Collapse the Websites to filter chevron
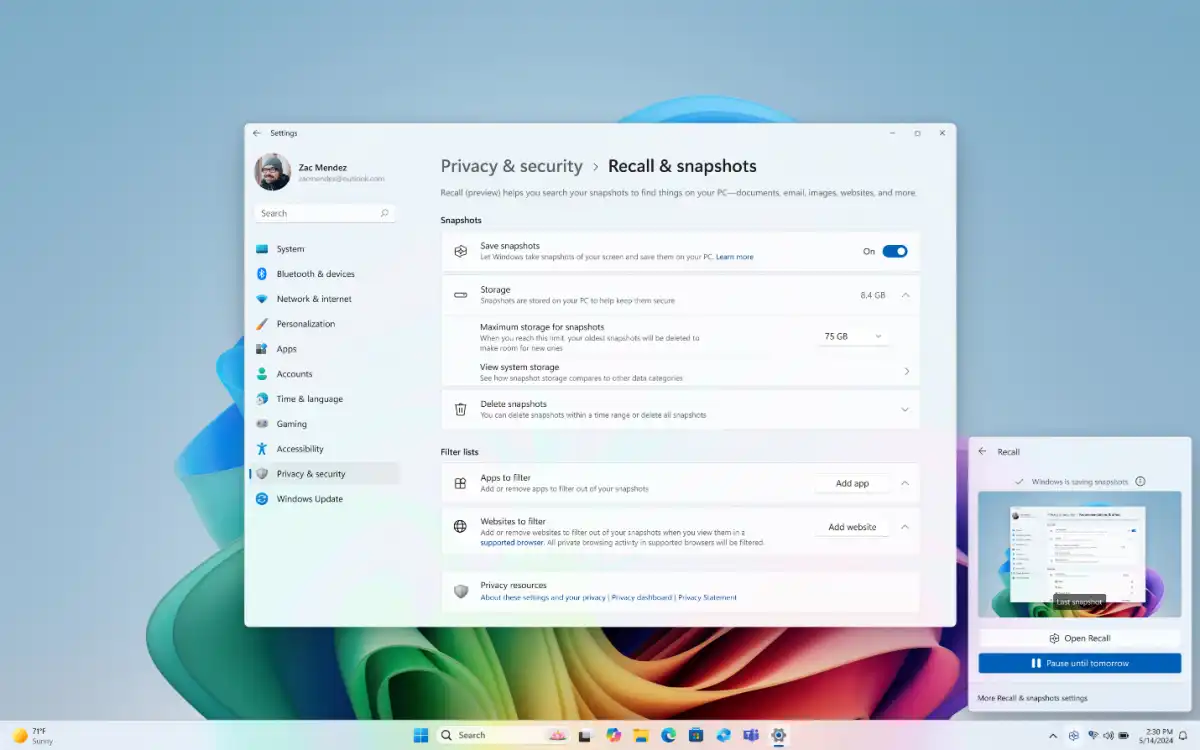This screenshot has width=1200, height=750. click(905, 527)
